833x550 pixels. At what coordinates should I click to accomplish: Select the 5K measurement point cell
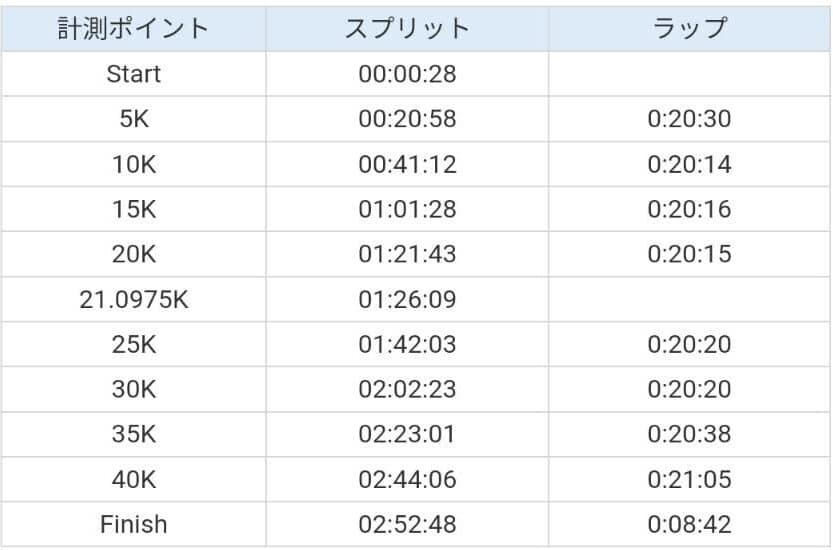tap(134, 119)
